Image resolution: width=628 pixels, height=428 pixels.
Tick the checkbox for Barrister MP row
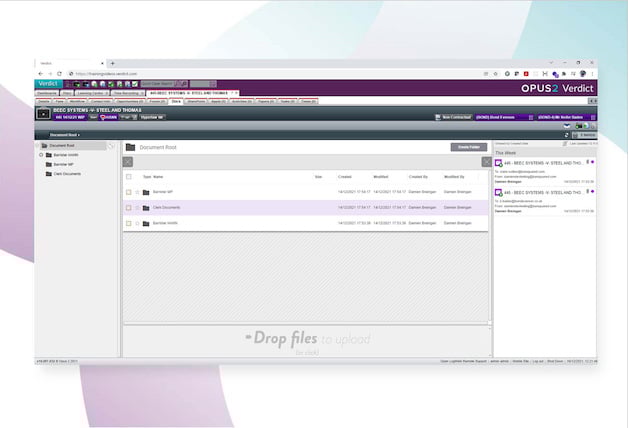click(128, 191)
